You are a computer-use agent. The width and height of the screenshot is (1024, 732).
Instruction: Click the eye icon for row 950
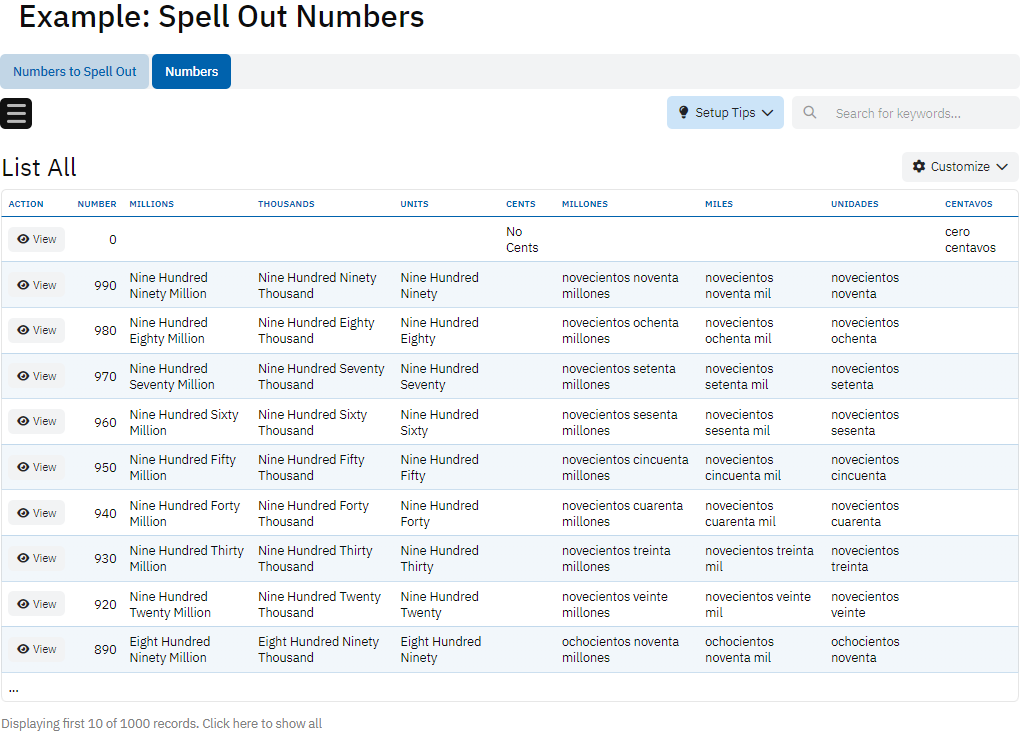point(23,467)
